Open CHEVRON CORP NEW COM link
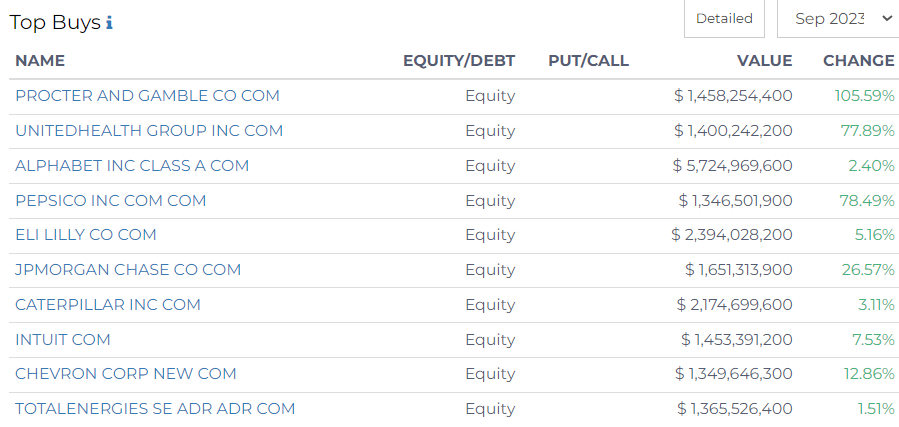 point(126,374)
